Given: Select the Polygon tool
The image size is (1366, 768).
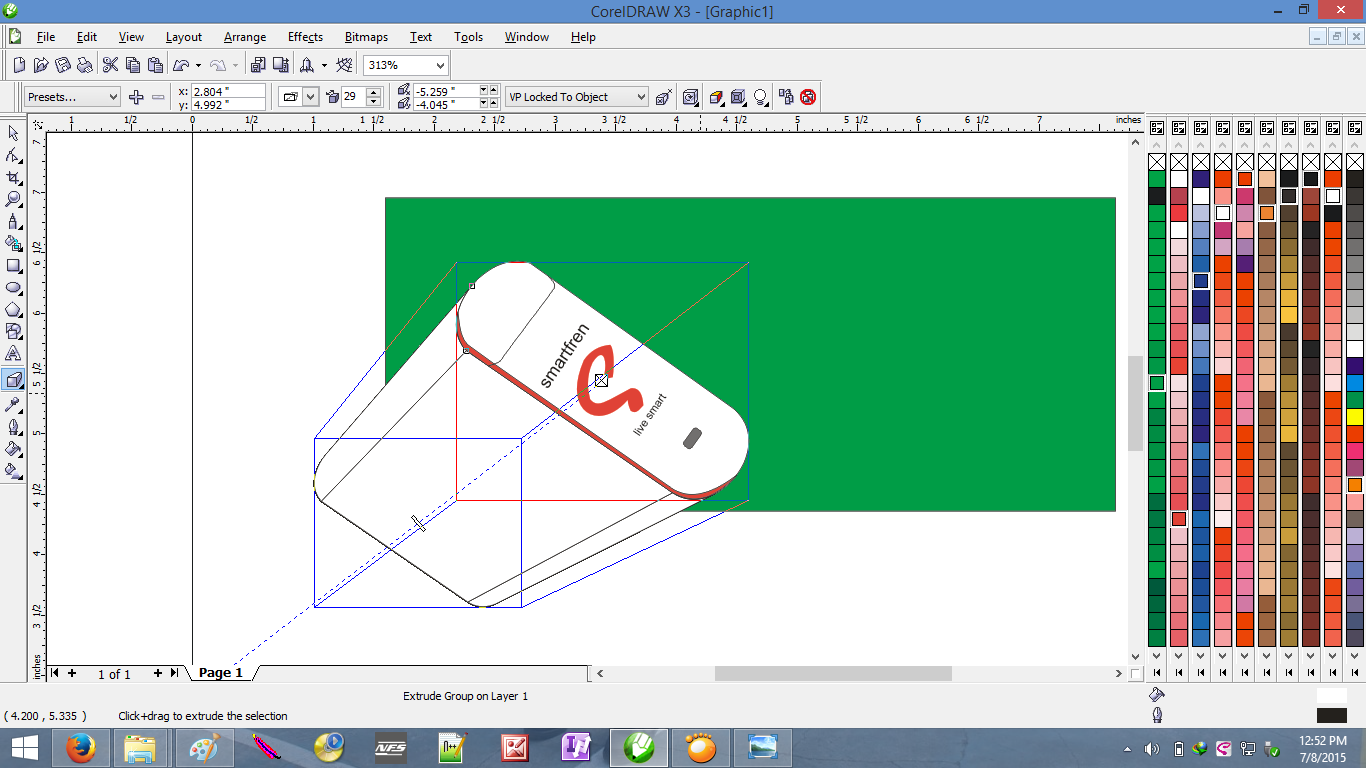Looking at the screenshot, I should click(13, 310).
